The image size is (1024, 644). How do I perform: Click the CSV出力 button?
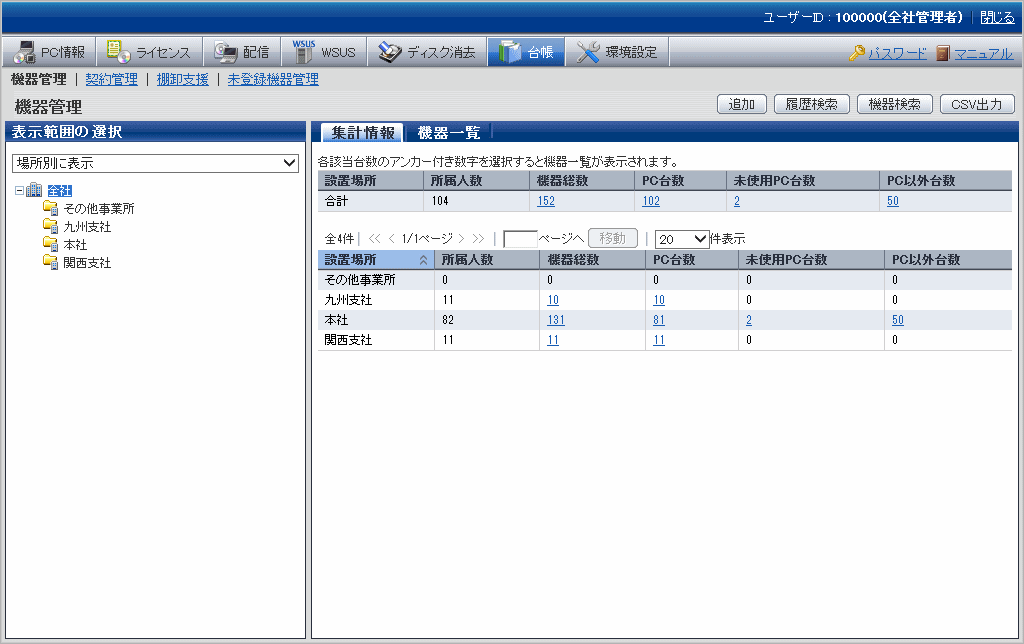tap(977, 104)
